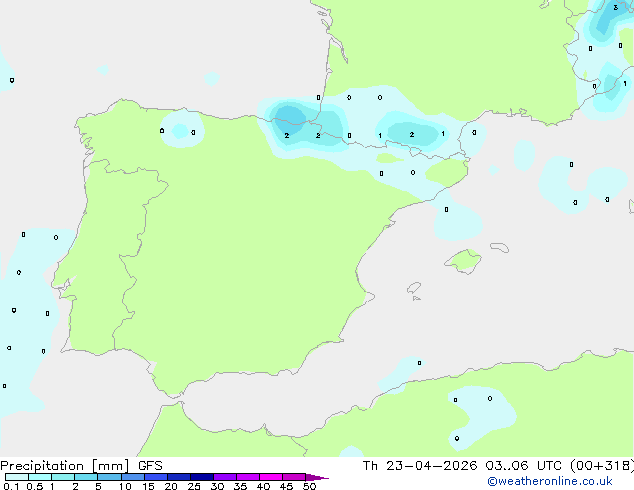Screen dimensions: 634x490
Task: Select the '25' legend scale label
Action: click(x=194, y=486)
